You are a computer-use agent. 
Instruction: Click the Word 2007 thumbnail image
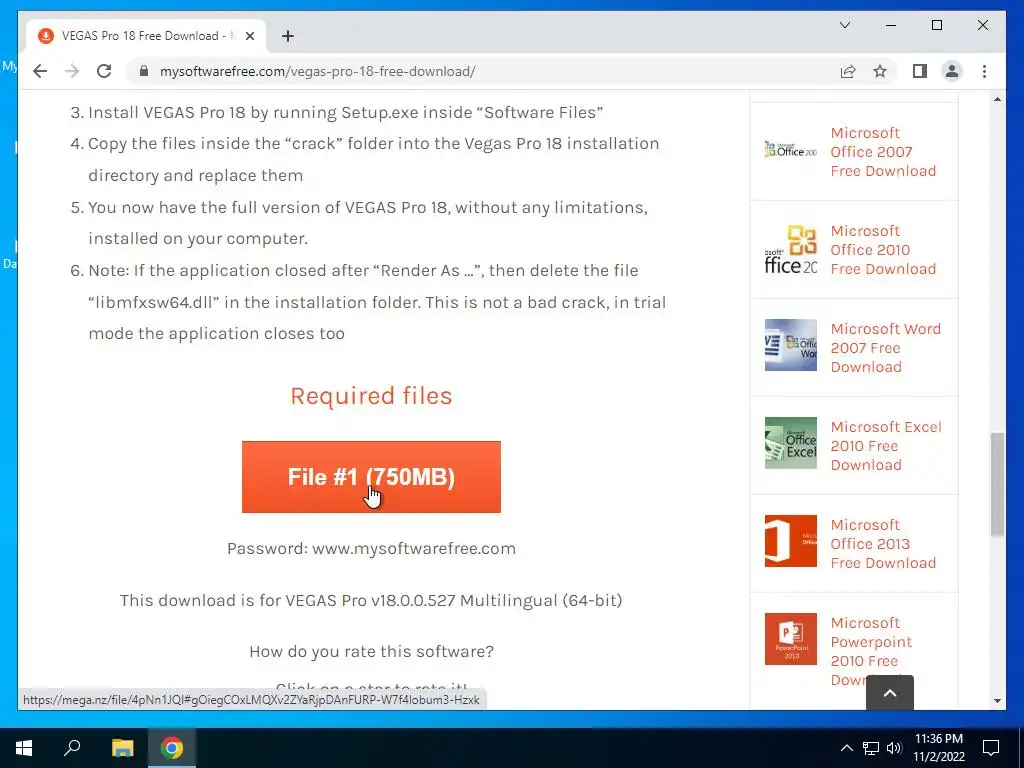(x=790, y=345)
